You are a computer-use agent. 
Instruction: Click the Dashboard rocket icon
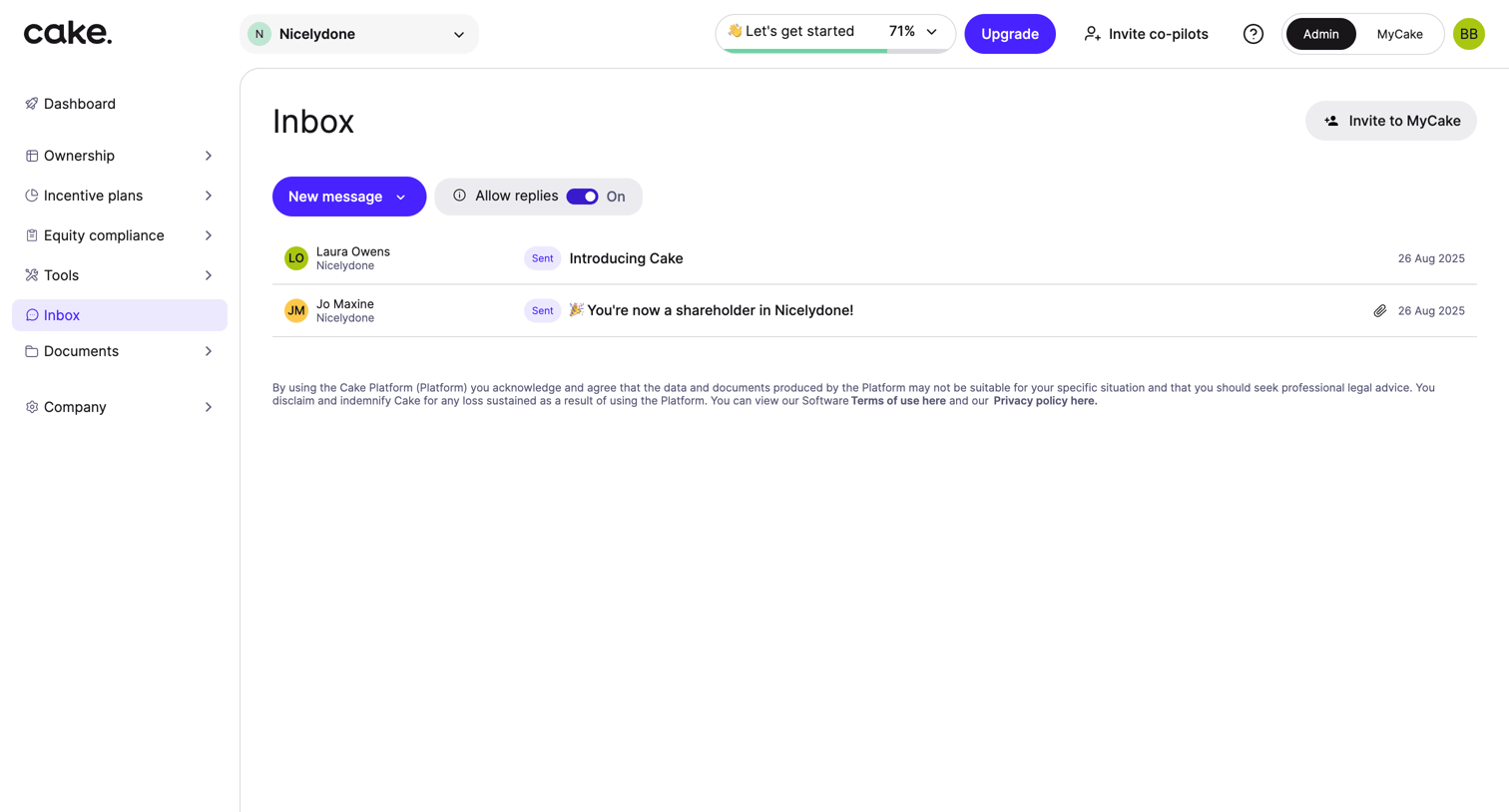click(x=32, y=104)
